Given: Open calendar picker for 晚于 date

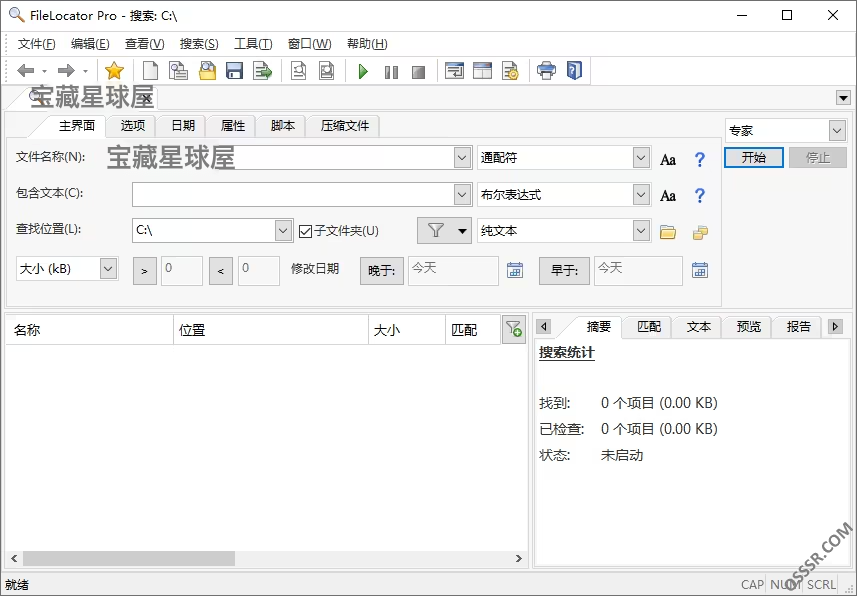Looking at the screenshot, I should coord(515,270).
